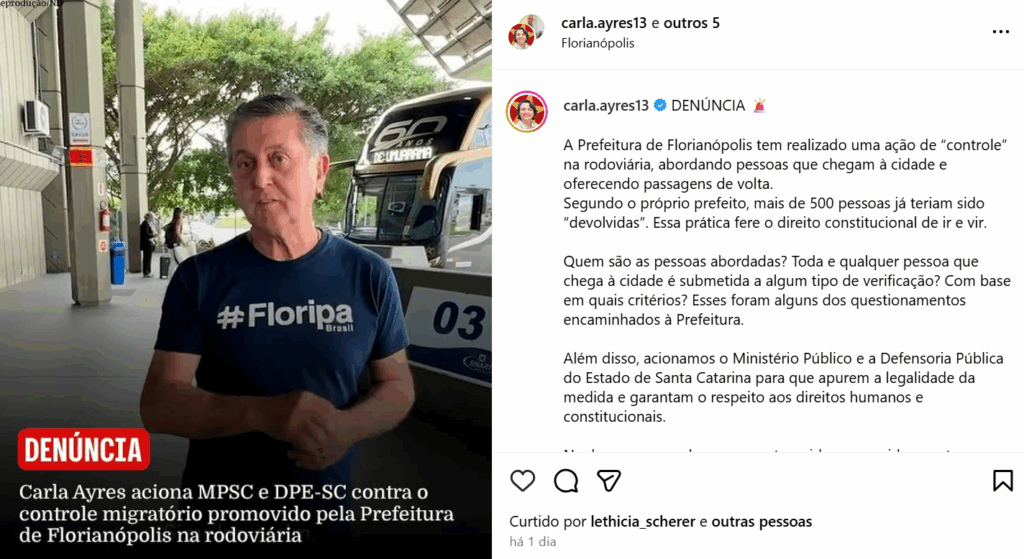Image resolution: width=1024 pixels, height=559 pixels.
Task: Play the video of man at bus station
Action: 246,280
